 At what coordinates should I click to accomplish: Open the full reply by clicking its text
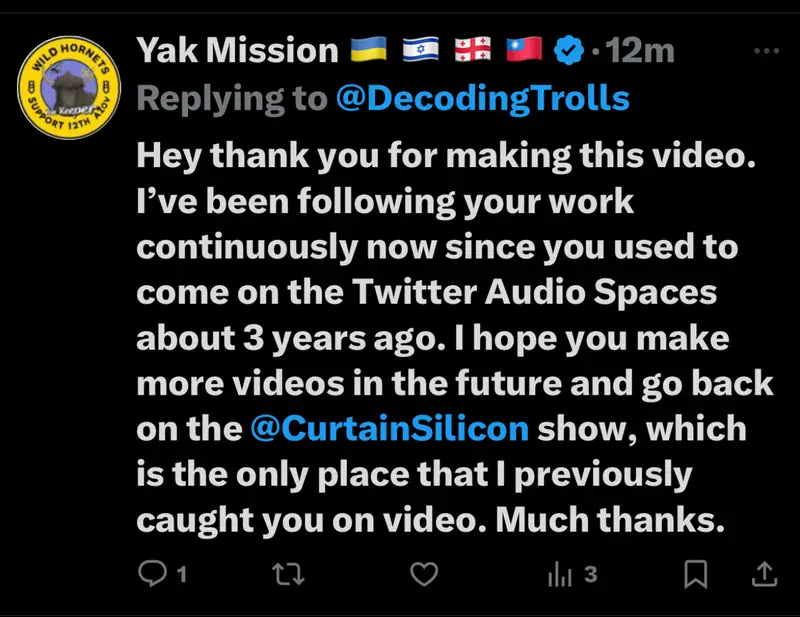(440, 335)
